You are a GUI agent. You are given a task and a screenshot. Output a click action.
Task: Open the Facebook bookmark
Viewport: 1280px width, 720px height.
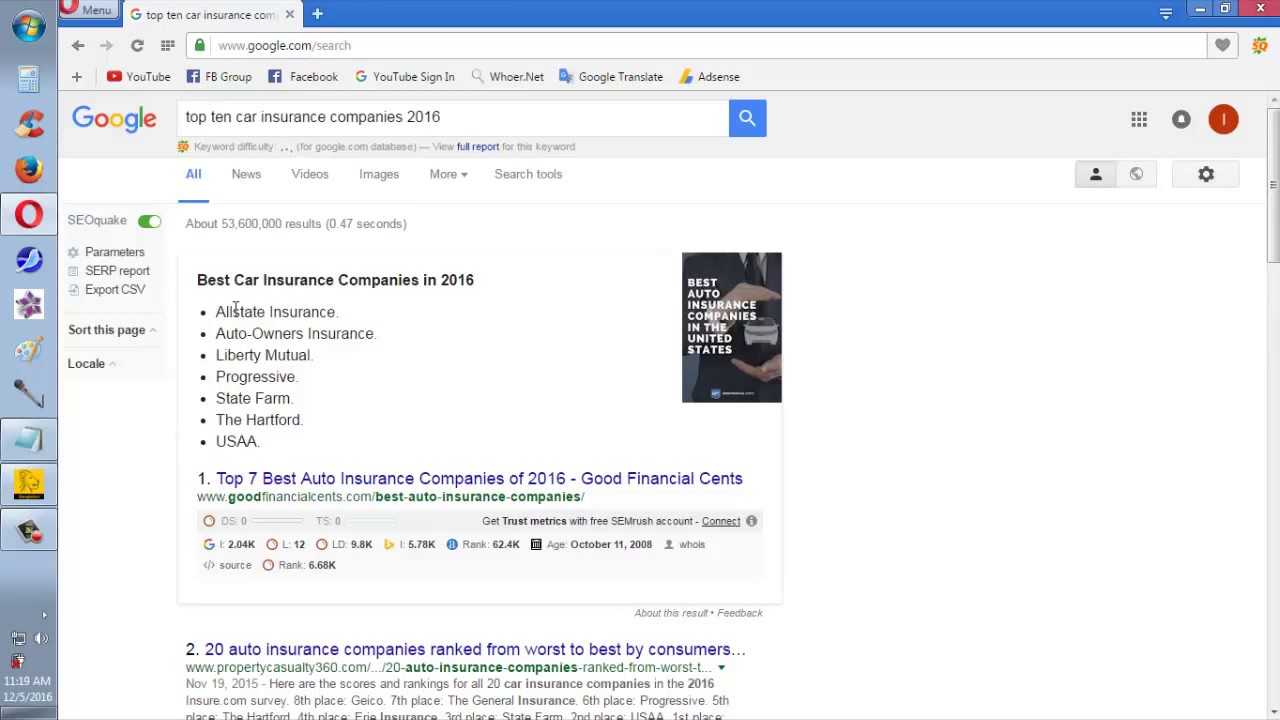[303, 76]
